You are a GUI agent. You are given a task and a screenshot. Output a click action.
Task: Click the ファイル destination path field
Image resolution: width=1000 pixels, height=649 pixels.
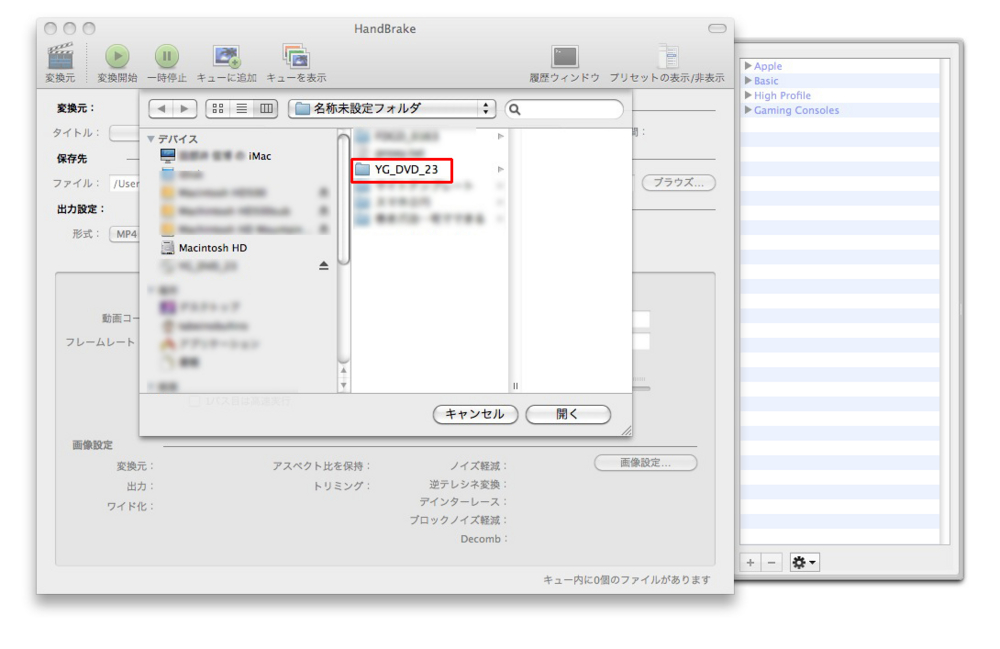(x=124, y=184)
